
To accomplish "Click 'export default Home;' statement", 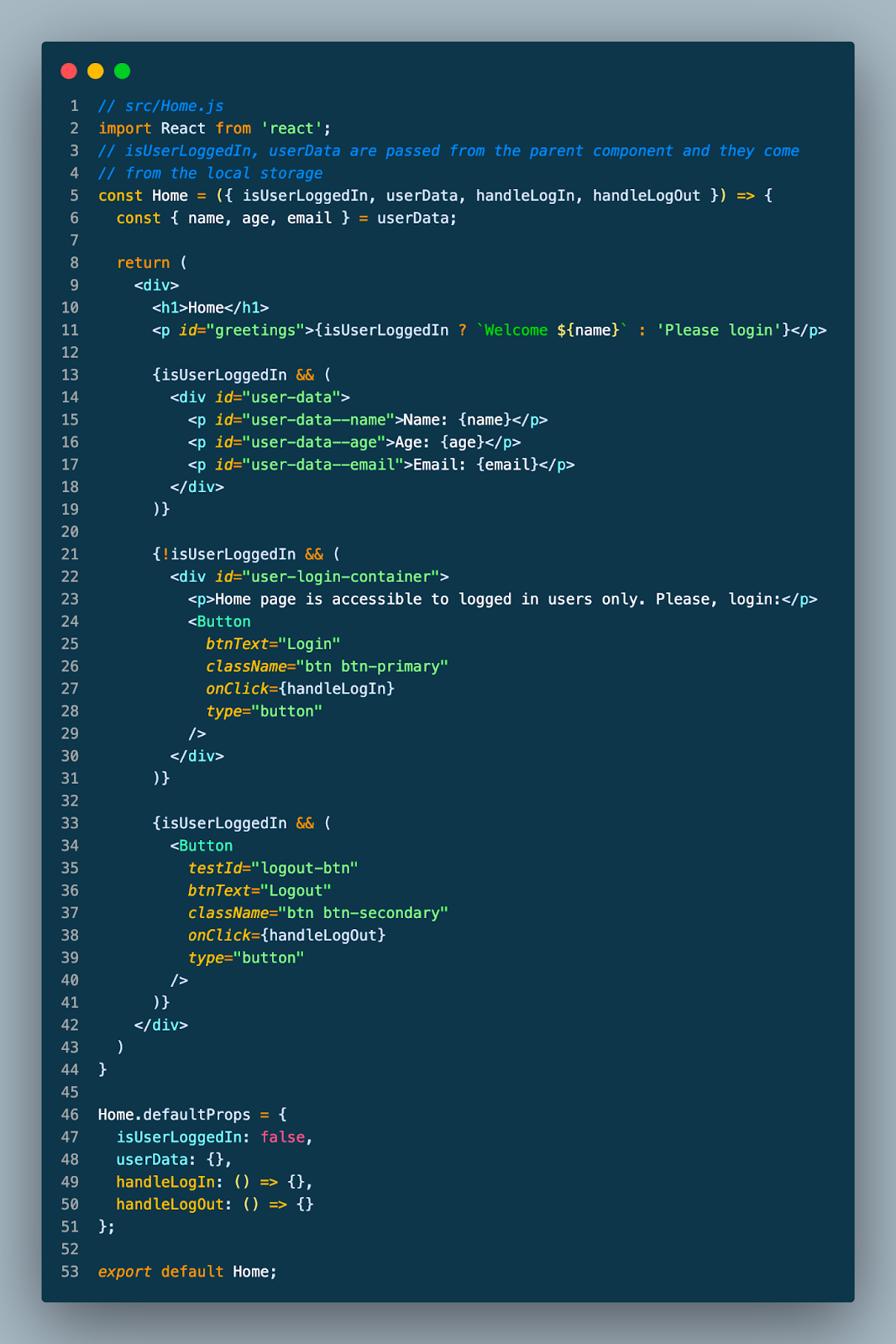I will 188,1272.
